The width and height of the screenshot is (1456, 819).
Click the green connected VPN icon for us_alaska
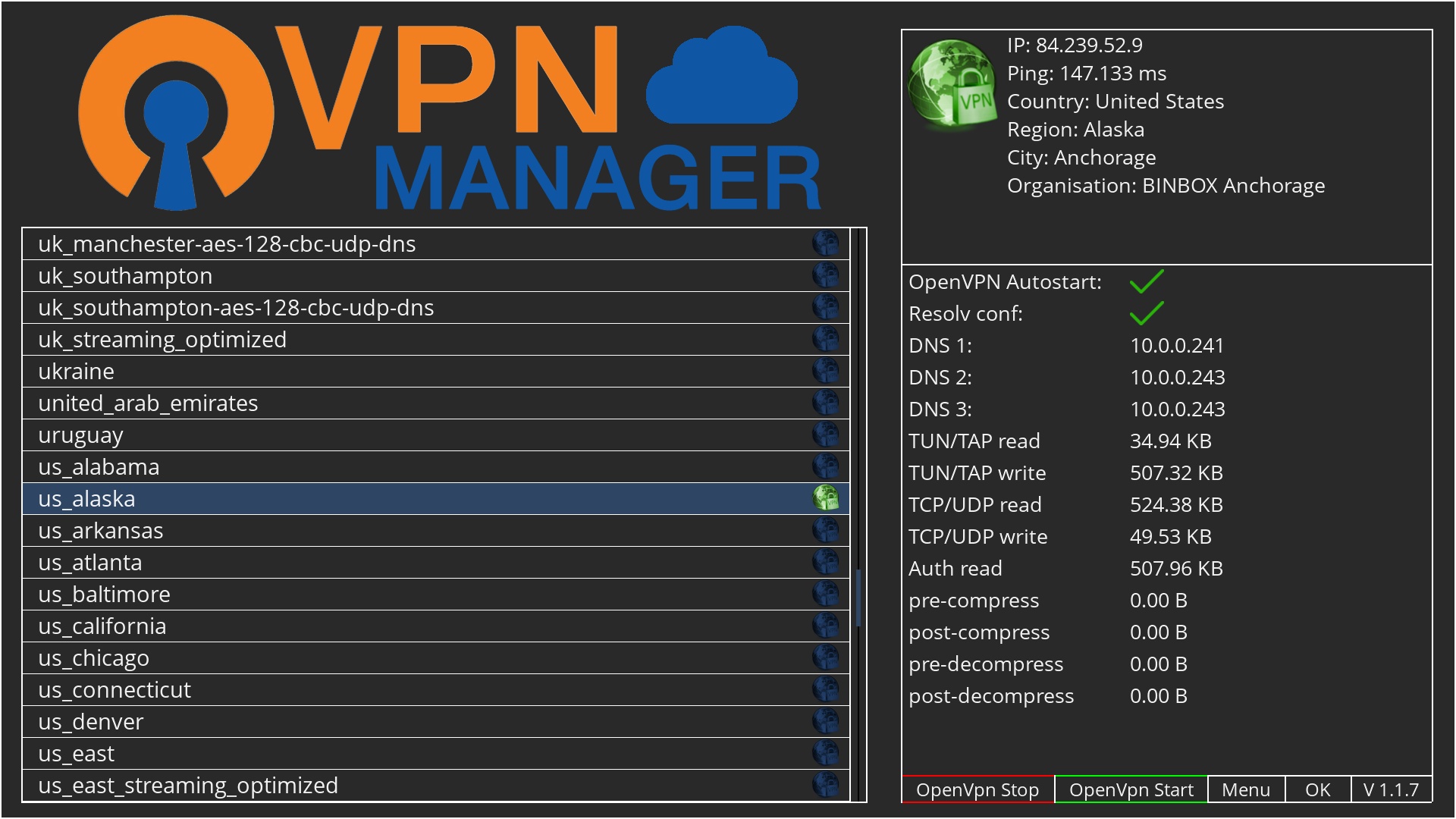[x=826, y=498]
